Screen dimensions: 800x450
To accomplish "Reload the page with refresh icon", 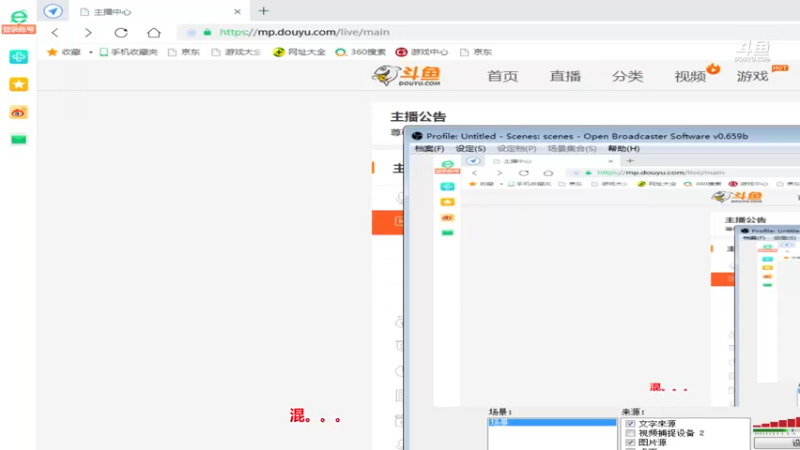I will tap(121, 33).
